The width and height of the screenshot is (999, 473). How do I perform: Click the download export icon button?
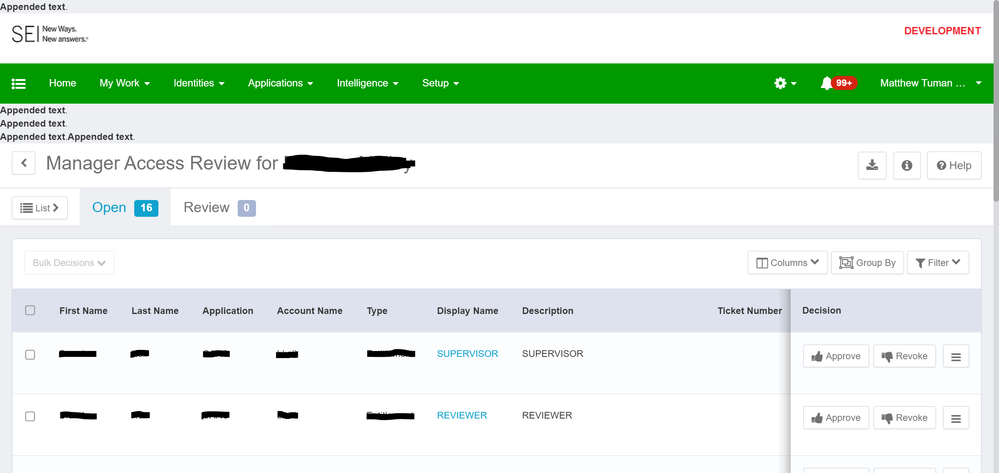872,165
